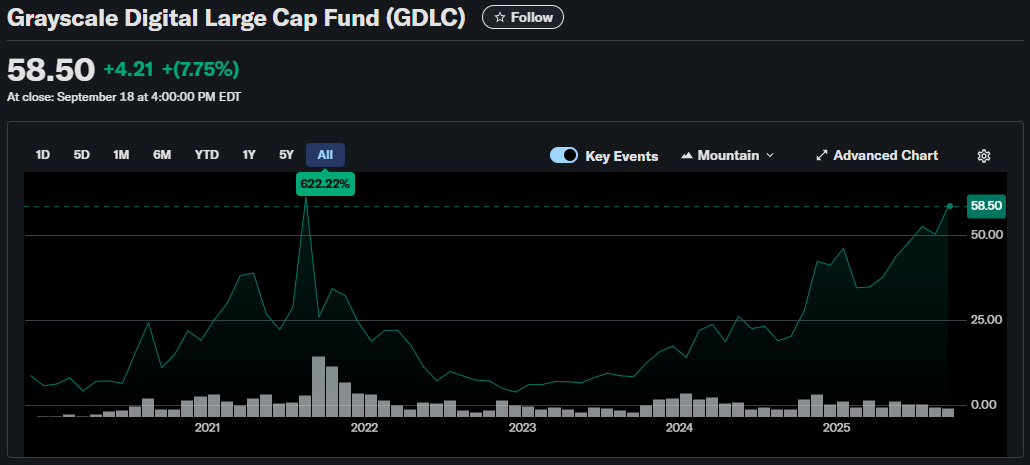
Task: Open the Advanced Chart link
Action: [885, 156]
